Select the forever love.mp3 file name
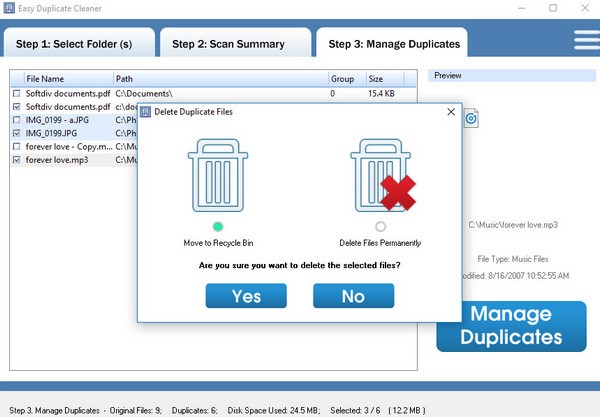 [x=57, y=160]
